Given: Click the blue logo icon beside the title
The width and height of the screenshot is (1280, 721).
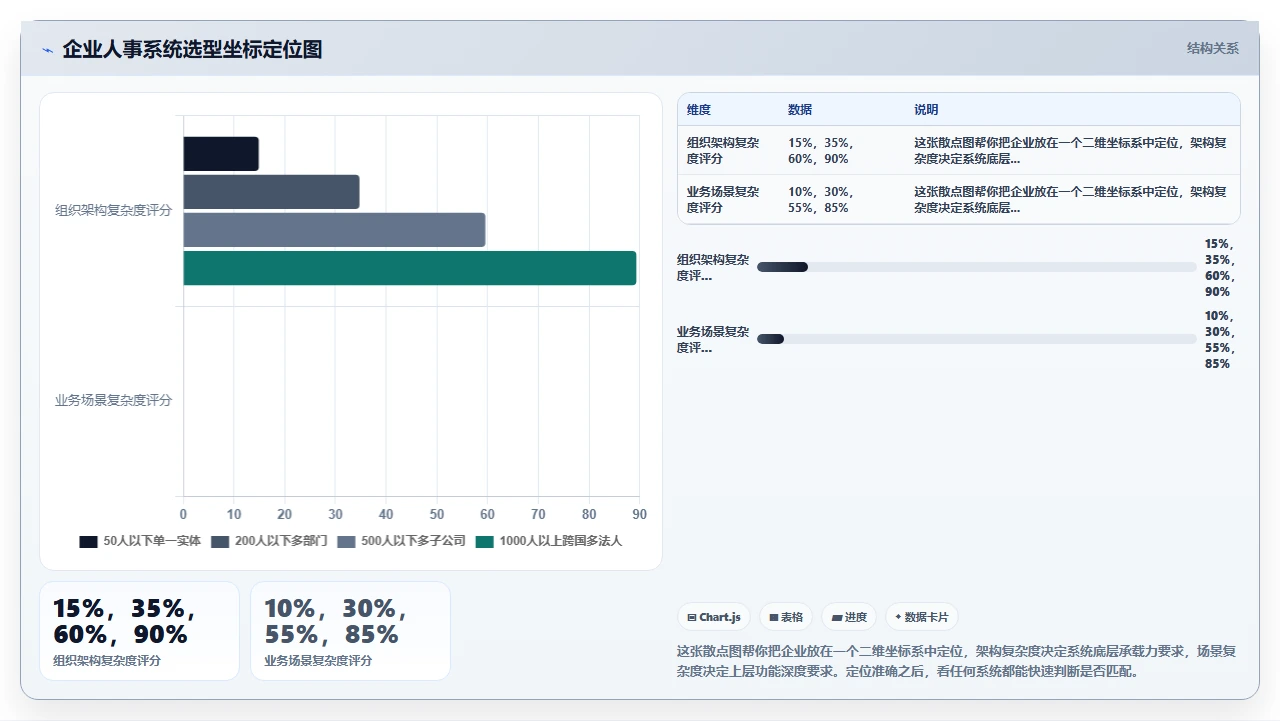Looking at the screenshot, I should 47,50.
